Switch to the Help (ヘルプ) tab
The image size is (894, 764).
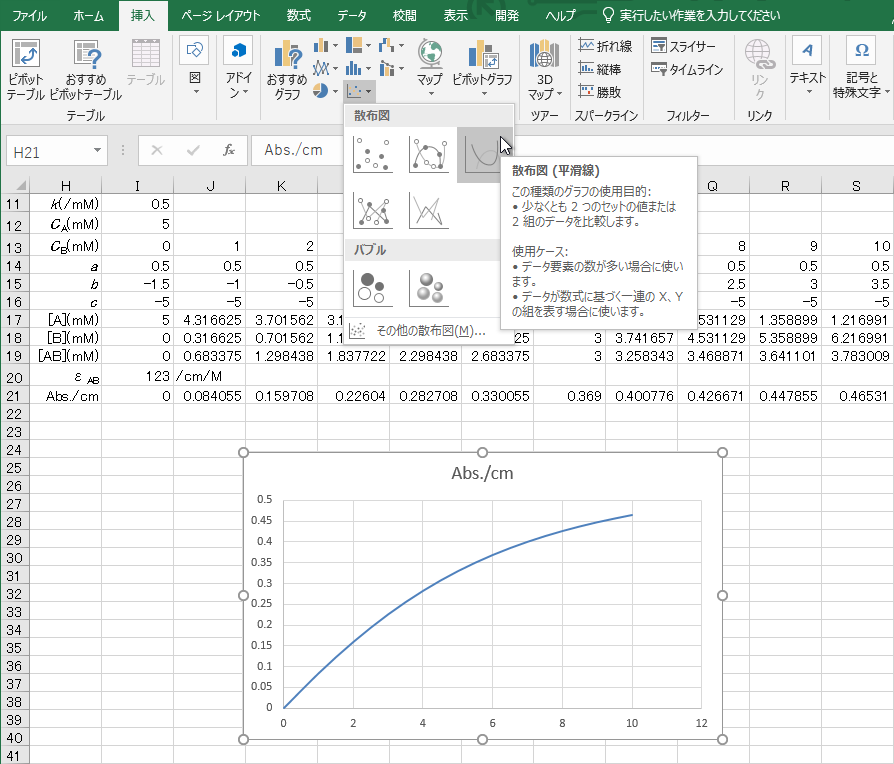[560, 15]
